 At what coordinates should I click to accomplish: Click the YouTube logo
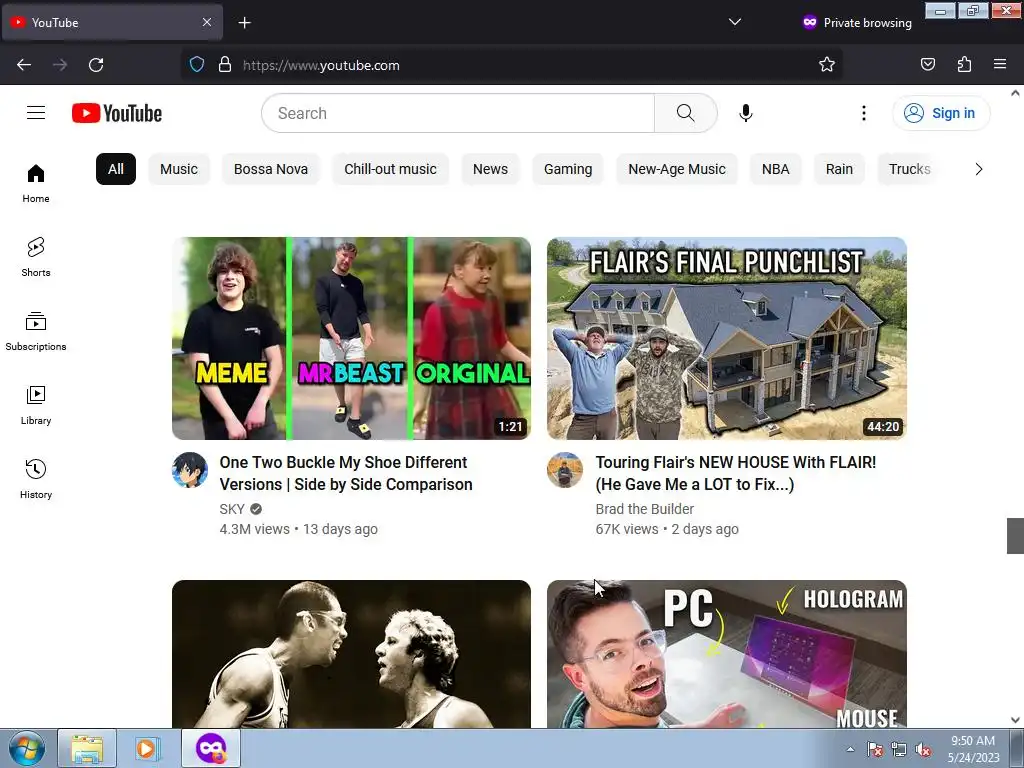(117, 113)
